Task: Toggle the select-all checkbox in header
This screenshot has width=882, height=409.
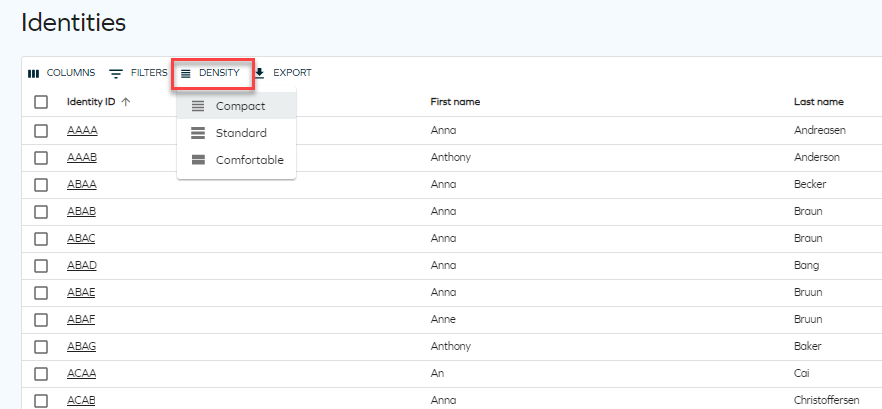Action: [x=40, y=102]
